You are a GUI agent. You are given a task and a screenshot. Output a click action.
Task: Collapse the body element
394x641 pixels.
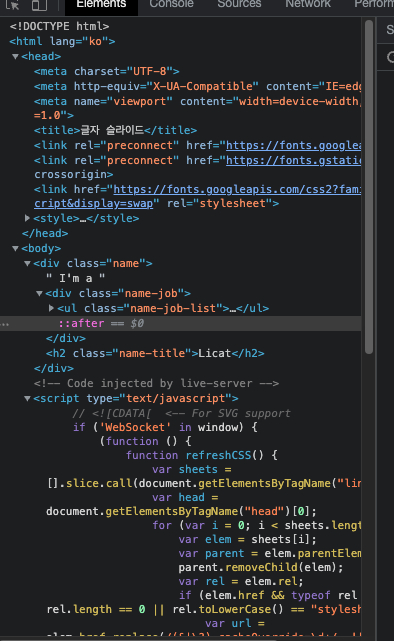(16, 249)
